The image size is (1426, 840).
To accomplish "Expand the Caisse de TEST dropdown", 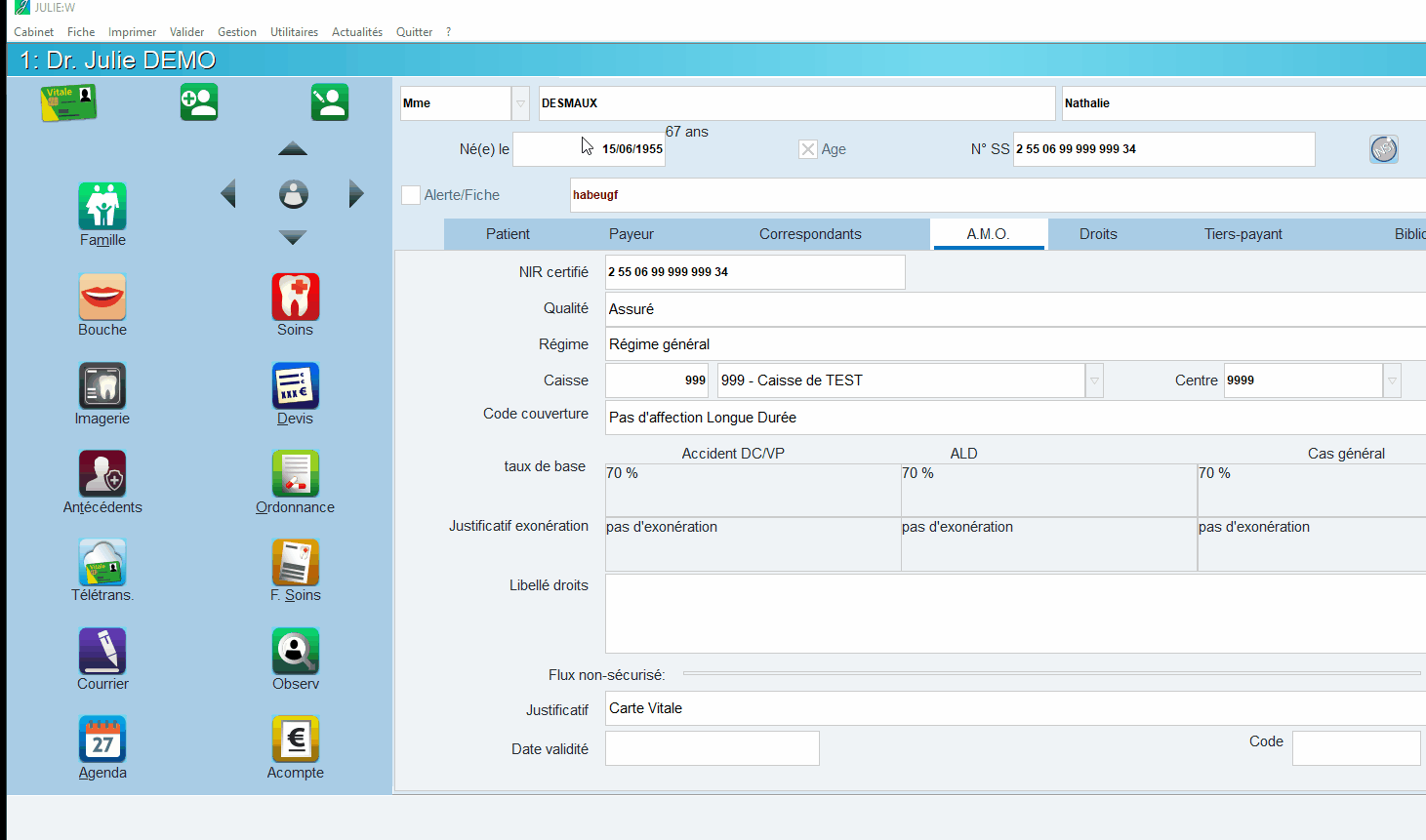I will pyautogui.click(x=1095, y=380).
